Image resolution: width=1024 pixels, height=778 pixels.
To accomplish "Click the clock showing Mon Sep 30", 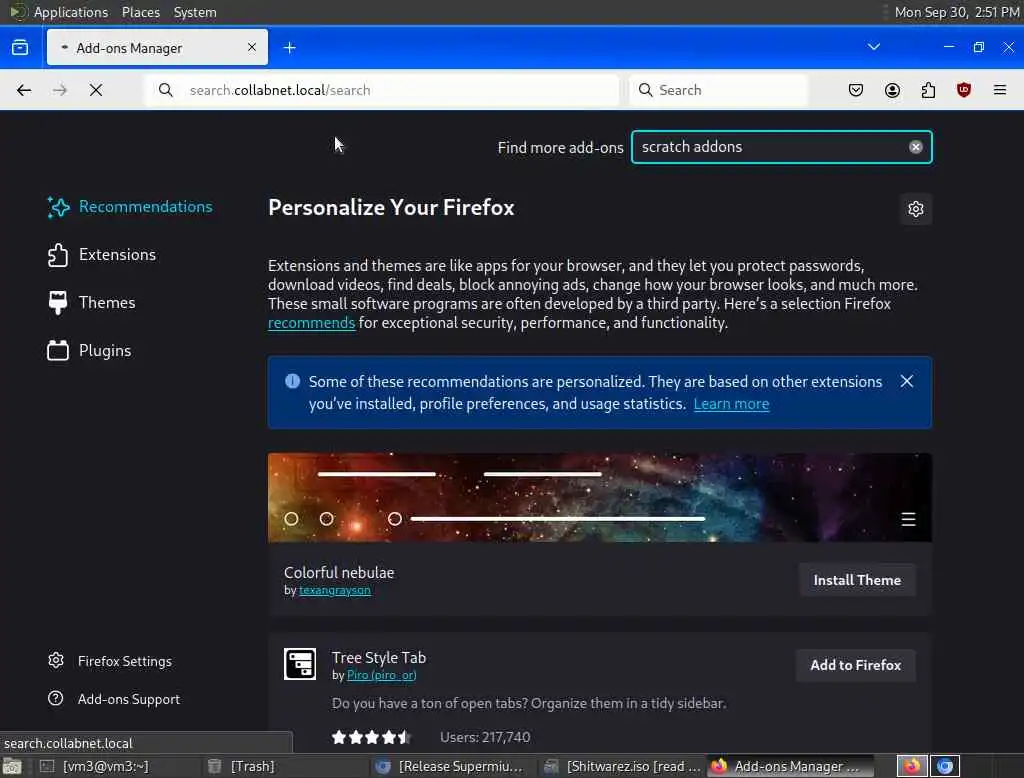I will point(957,12).
